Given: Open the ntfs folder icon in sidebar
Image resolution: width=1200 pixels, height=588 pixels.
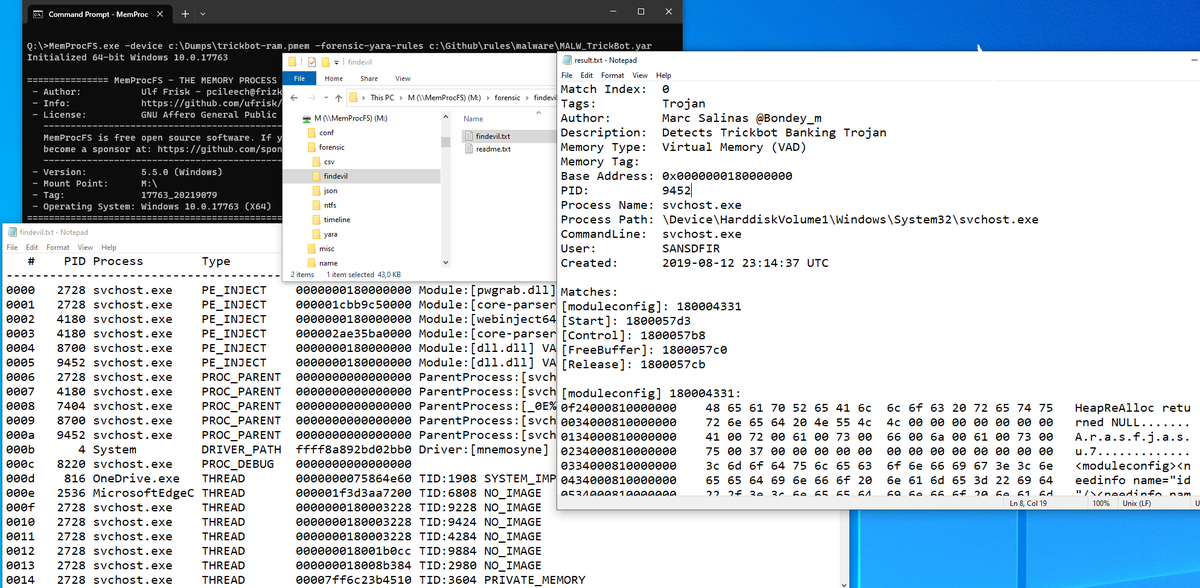Looking at the screenshot, I should tap(318, 204).
